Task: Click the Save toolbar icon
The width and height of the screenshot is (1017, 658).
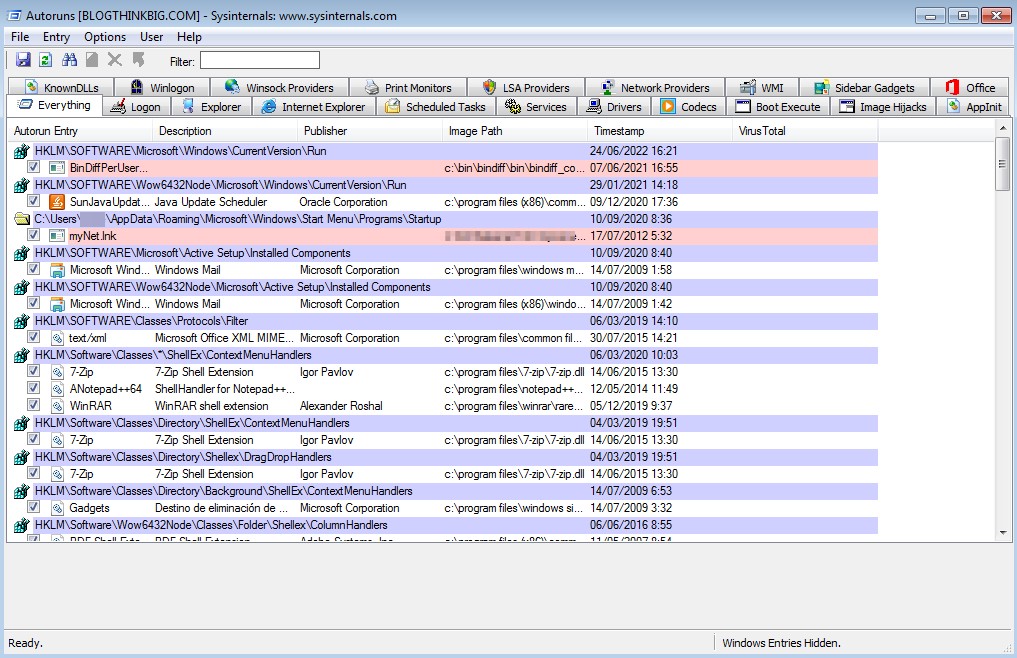Action: tap(23, 61)
